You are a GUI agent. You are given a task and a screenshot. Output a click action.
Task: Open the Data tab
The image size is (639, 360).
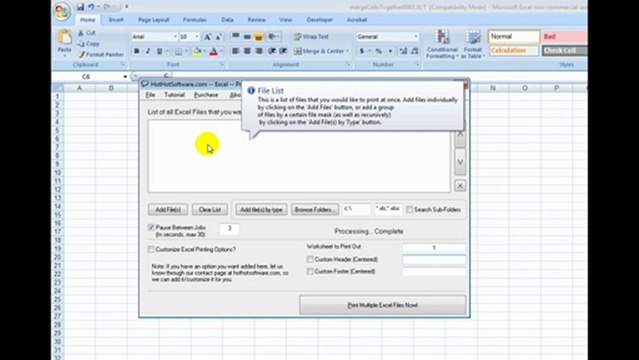point(227,20)
